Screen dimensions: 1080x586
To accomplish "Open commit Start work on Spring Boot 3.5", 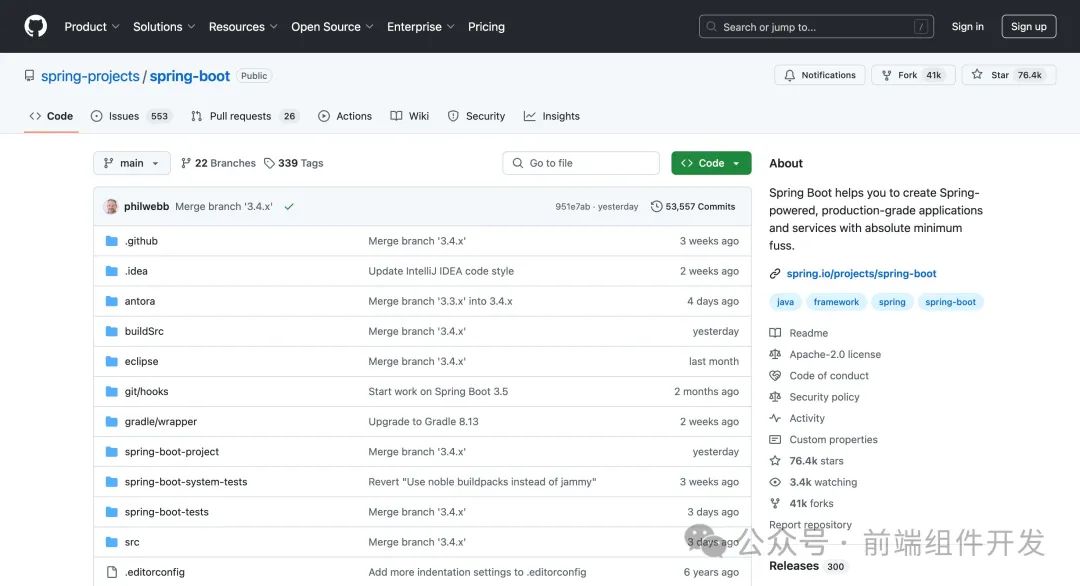I will tap(438, 392).
